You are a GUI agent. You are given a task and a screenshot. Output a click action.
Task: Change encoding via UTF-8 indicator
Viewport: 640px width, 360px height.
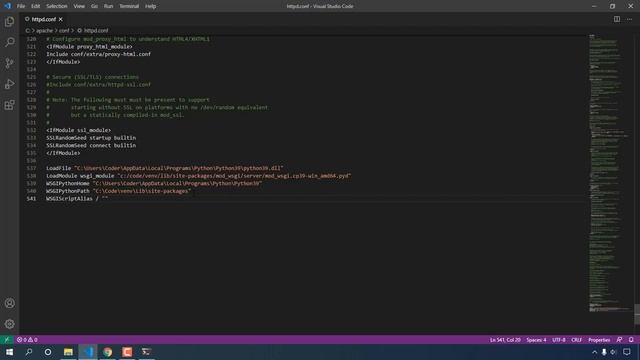(x=558, y=340)
